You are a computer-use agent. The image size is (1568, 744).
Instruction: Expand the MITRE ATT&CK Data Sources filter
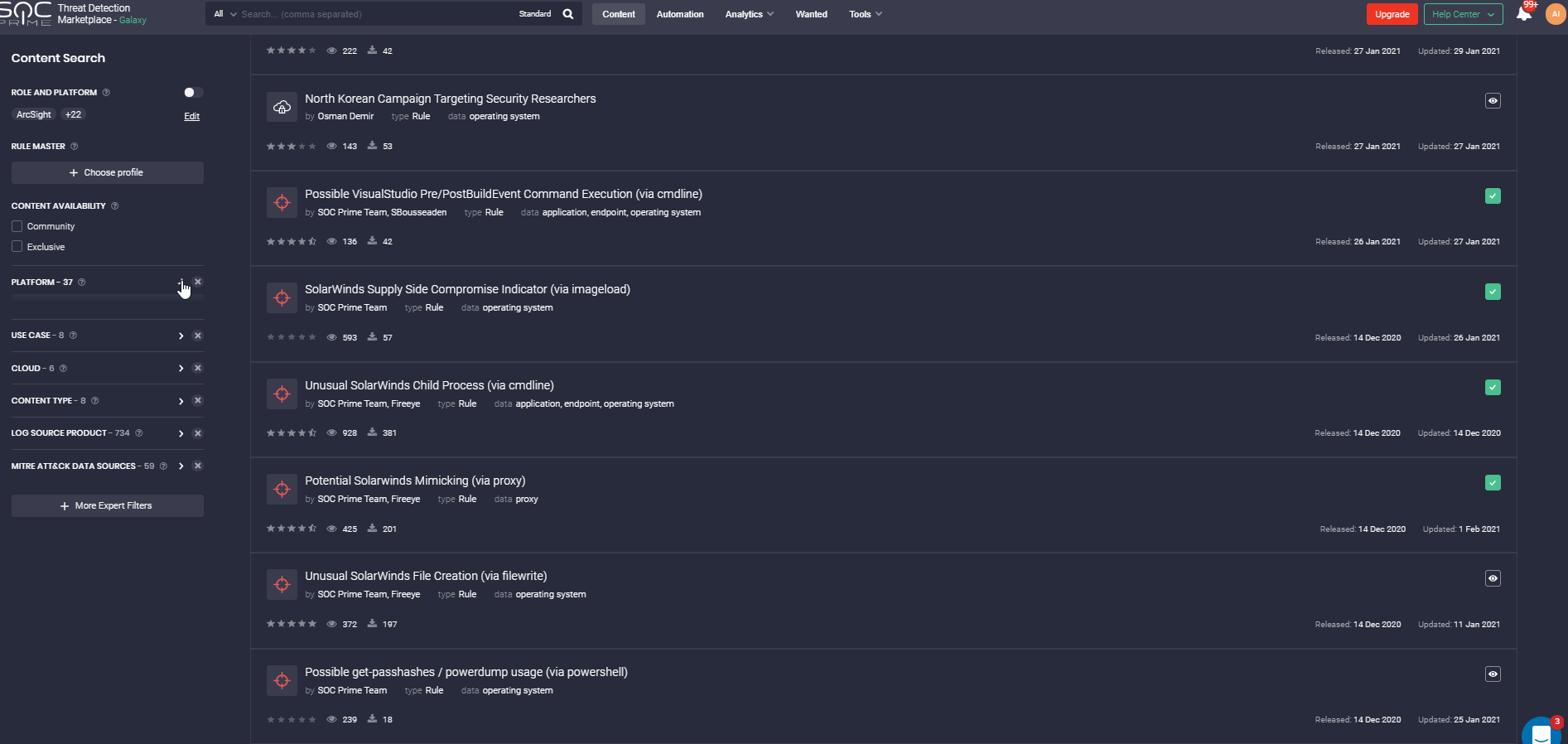click(x=181, y=466)
